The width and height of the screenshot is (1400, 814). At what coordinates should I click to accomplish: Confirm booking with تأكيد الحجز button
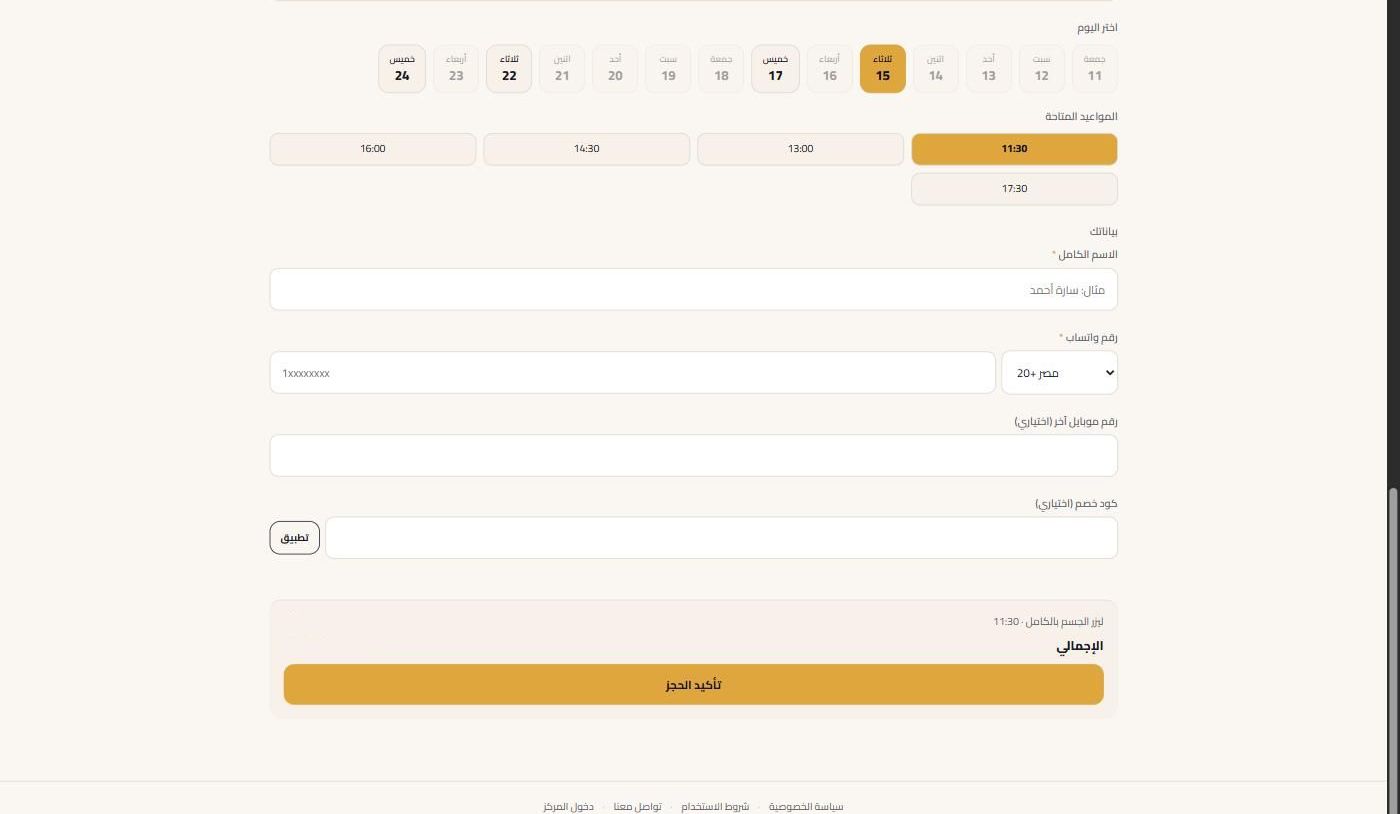pos(693,685)
